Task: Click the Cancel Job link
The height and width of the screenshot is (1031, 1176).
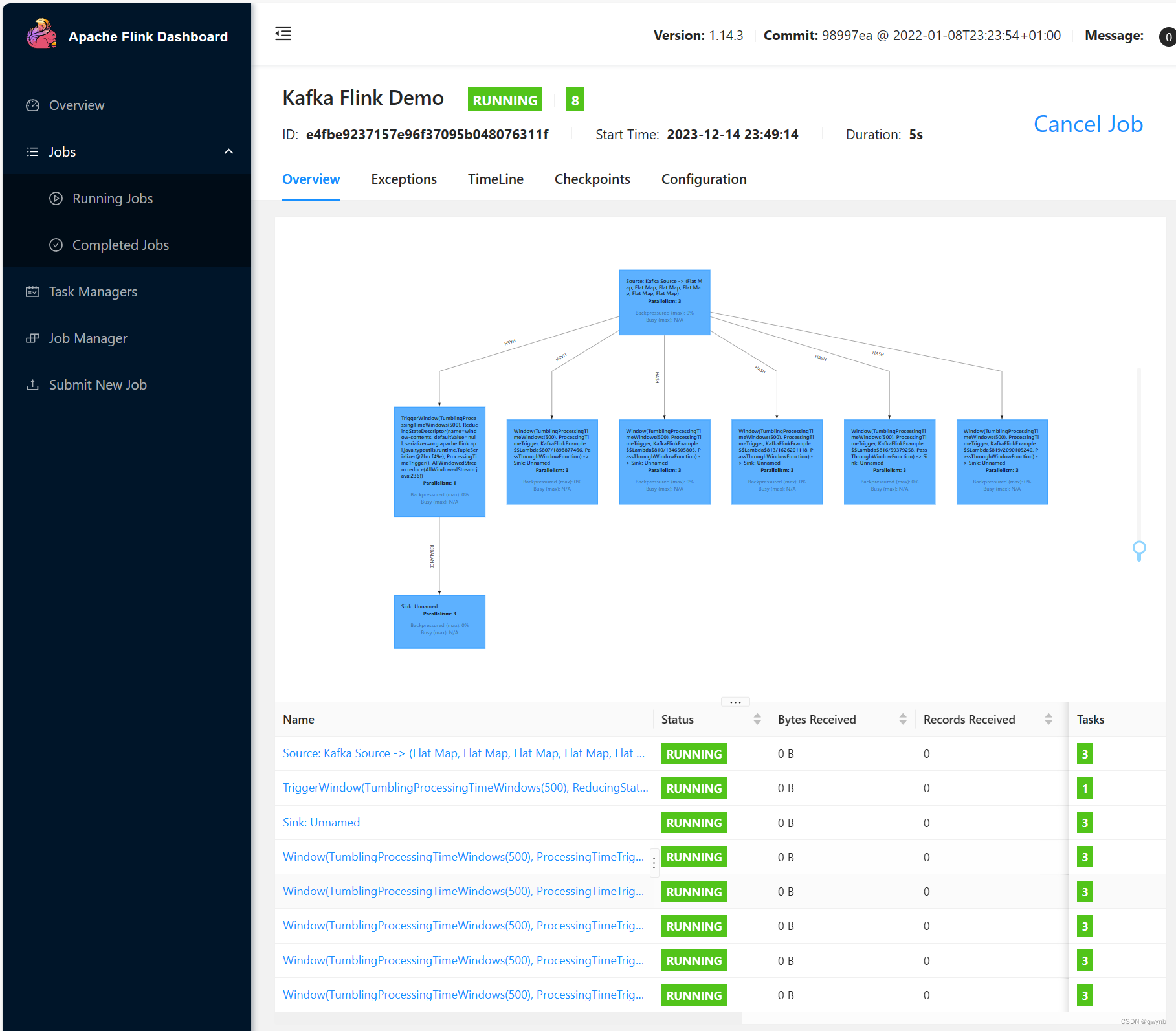Action: [1088, 124]
